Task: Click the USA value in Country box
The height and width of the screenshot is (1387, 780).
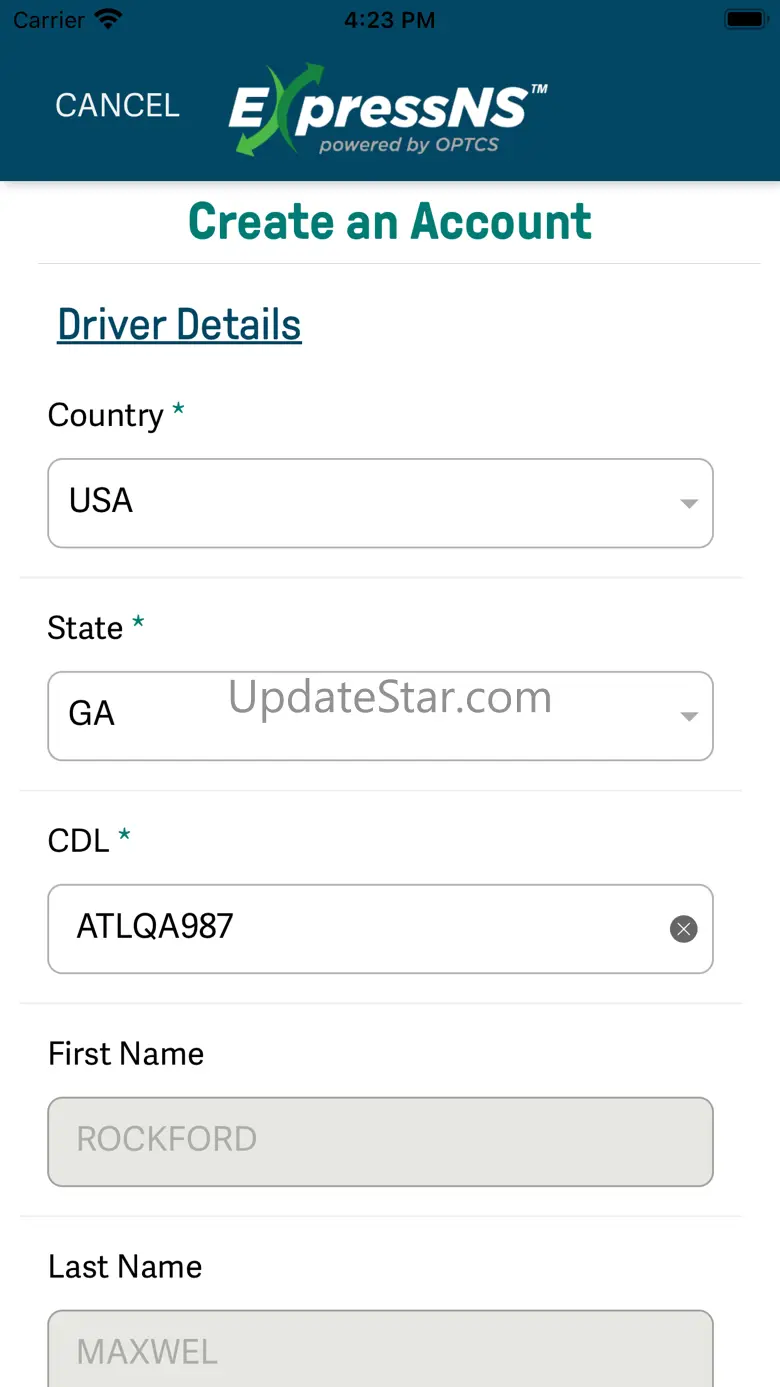Action: 101,501
